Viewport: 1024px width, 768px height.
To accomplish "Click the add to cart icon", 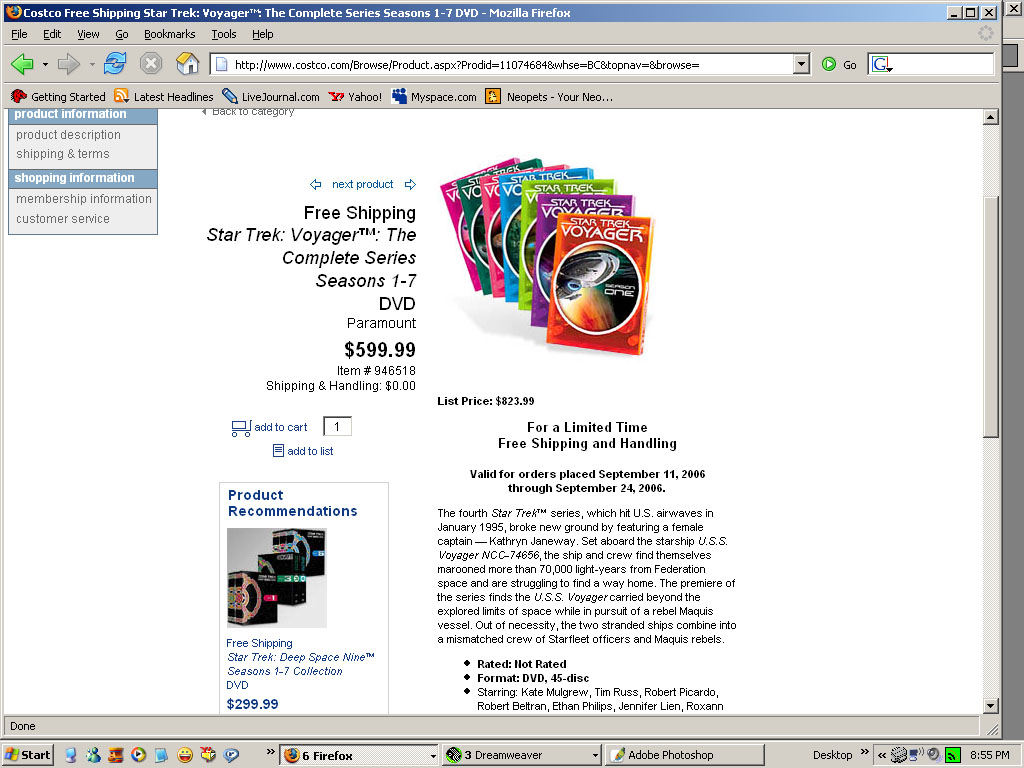I will [241, 428].
